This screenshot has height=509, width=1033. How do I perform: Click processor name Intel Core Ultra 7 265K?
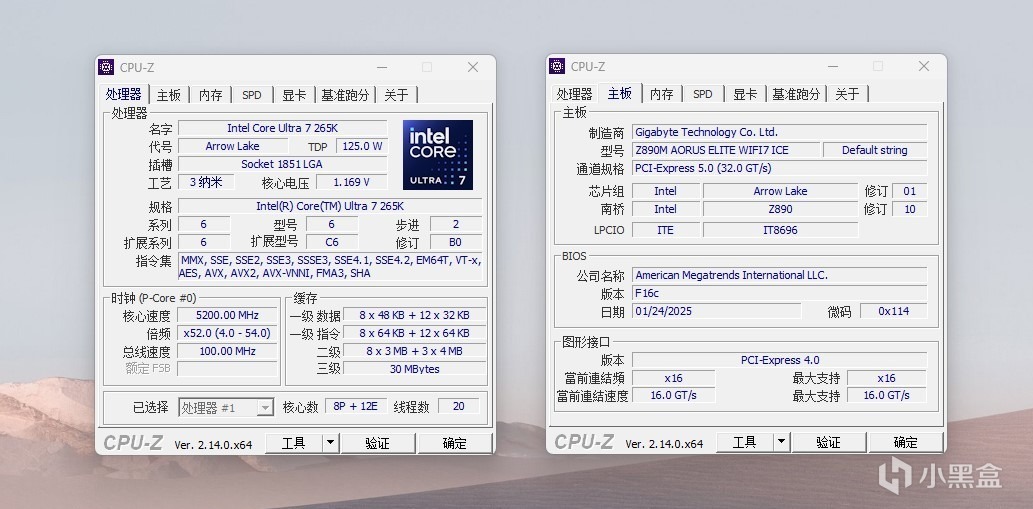click(x=283, y=128)
